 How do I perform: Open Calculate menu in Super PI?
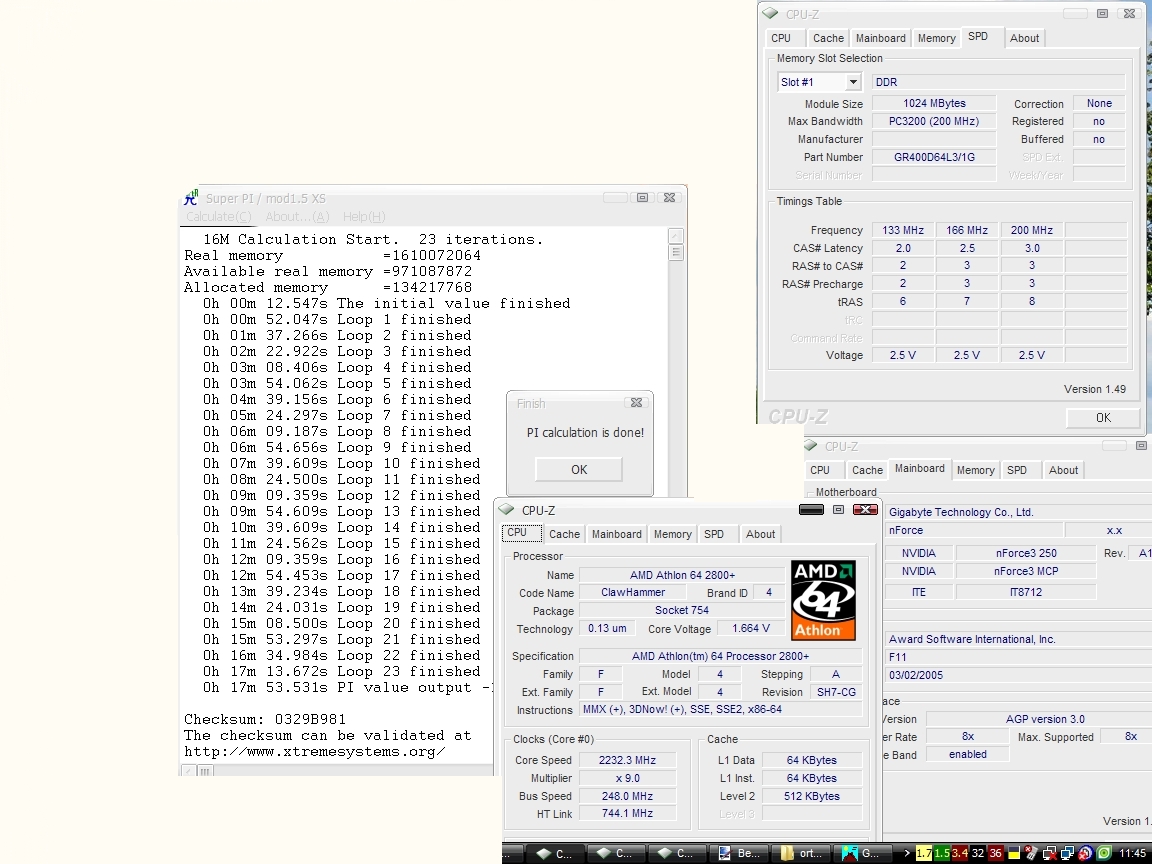[218, 217]
